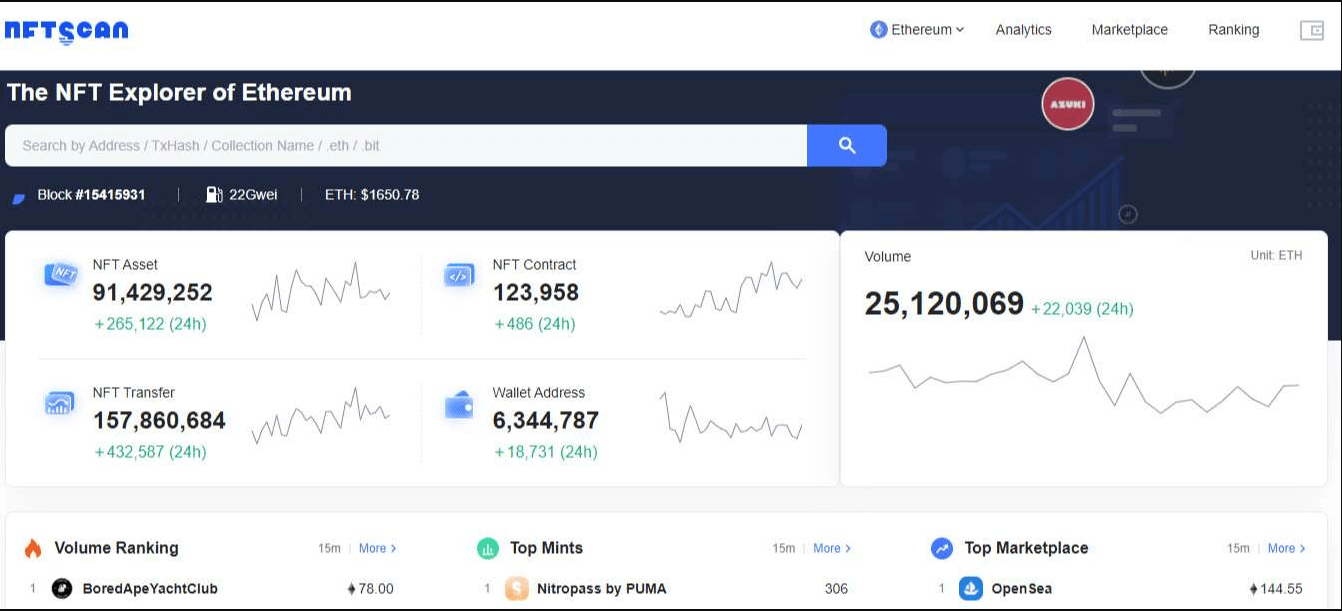Click the +486 (24h) contract change
Image resolution: width=1342 pixels, height=611 pixels.
coord(535,324)
